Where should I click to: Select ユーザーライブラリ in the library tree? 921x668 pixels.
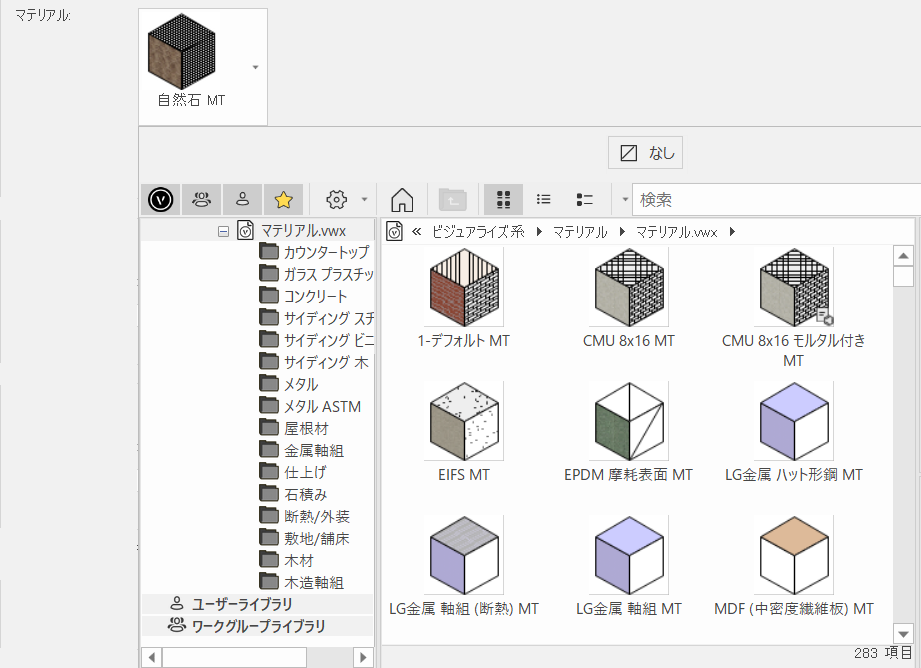point(243,604)
